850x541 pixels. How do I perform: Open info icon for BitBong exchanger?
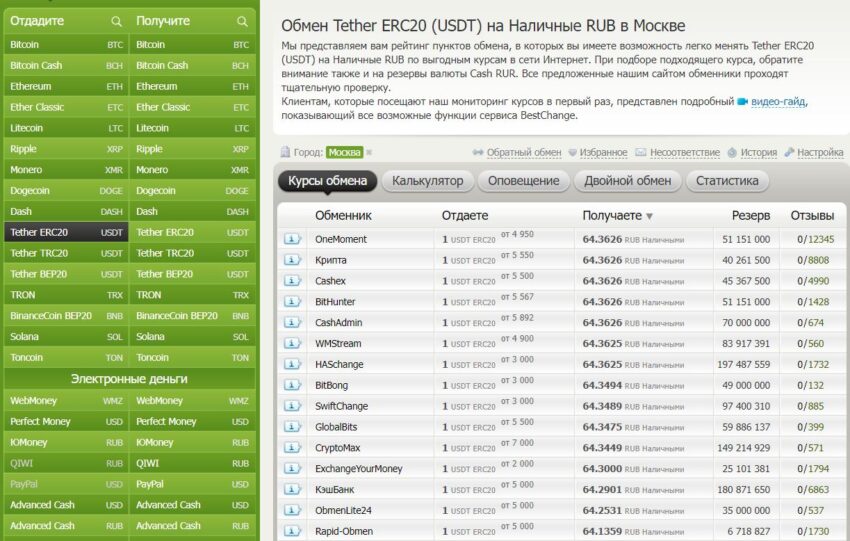pos(292,385)
